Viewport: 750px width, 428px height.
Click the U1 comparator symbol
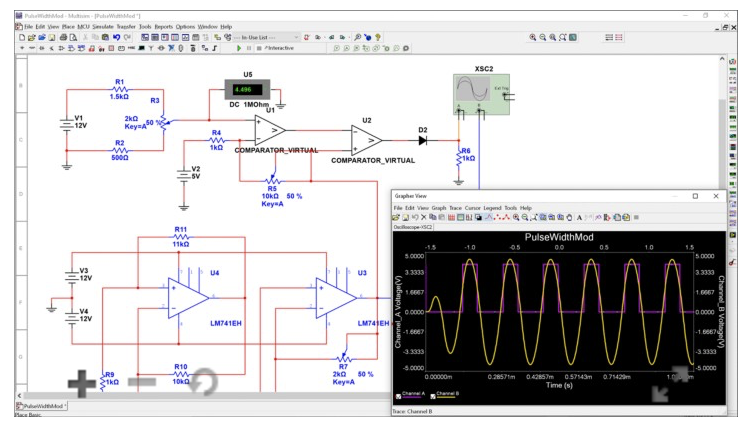[x=270, y=130]
